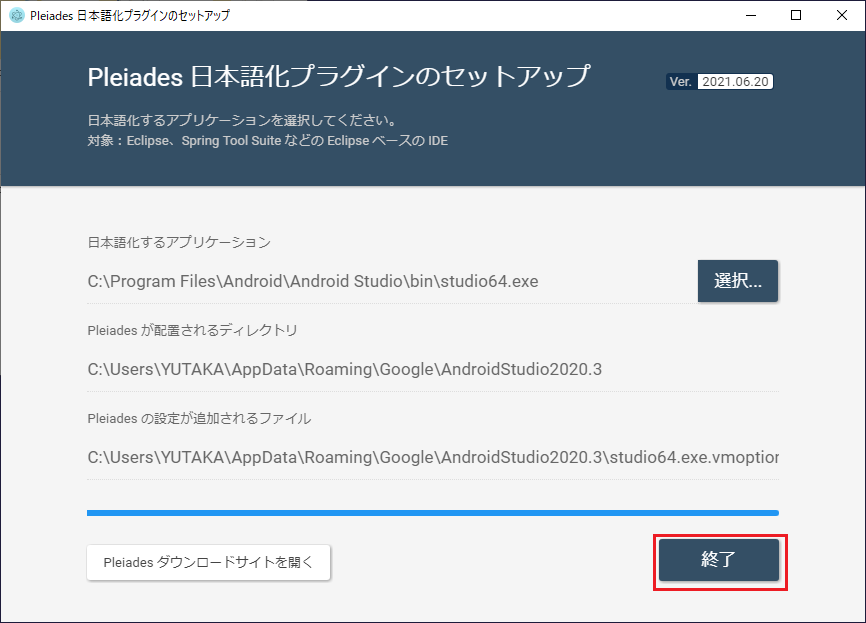This screenshot has height=623, width=866.
Task: Click the studio64.exe.vmoptions file path field
Action: tap(432, 458)
